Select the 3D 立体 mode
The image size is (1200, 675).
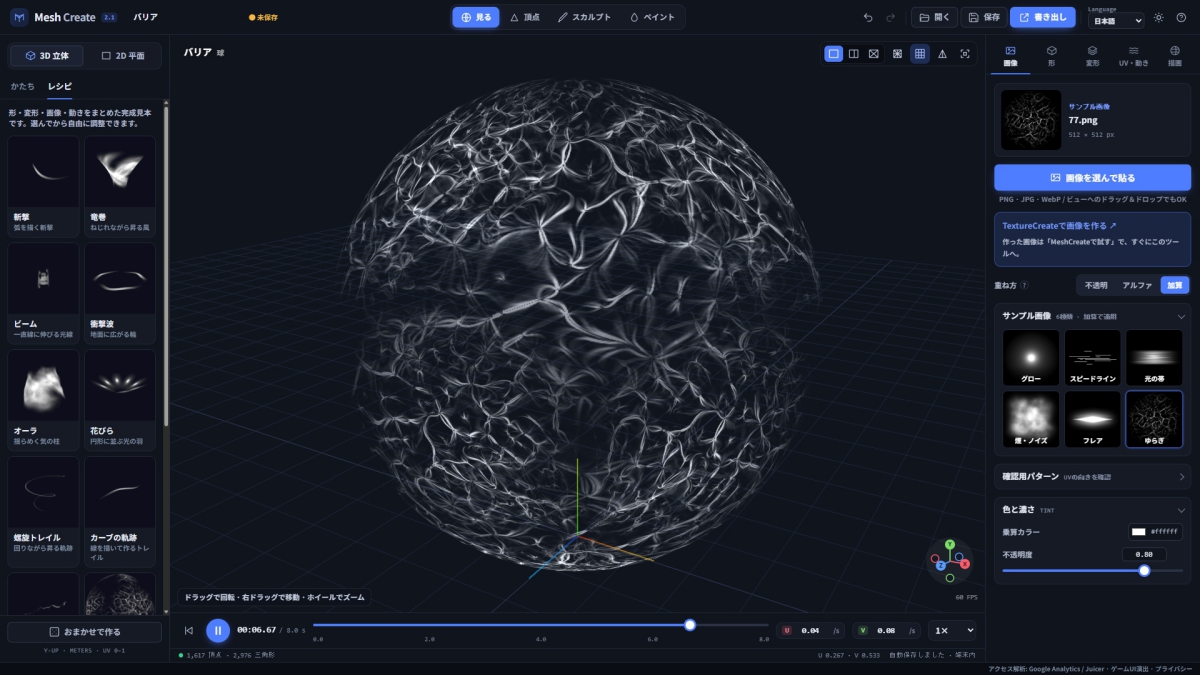click(x=46, y=55)
